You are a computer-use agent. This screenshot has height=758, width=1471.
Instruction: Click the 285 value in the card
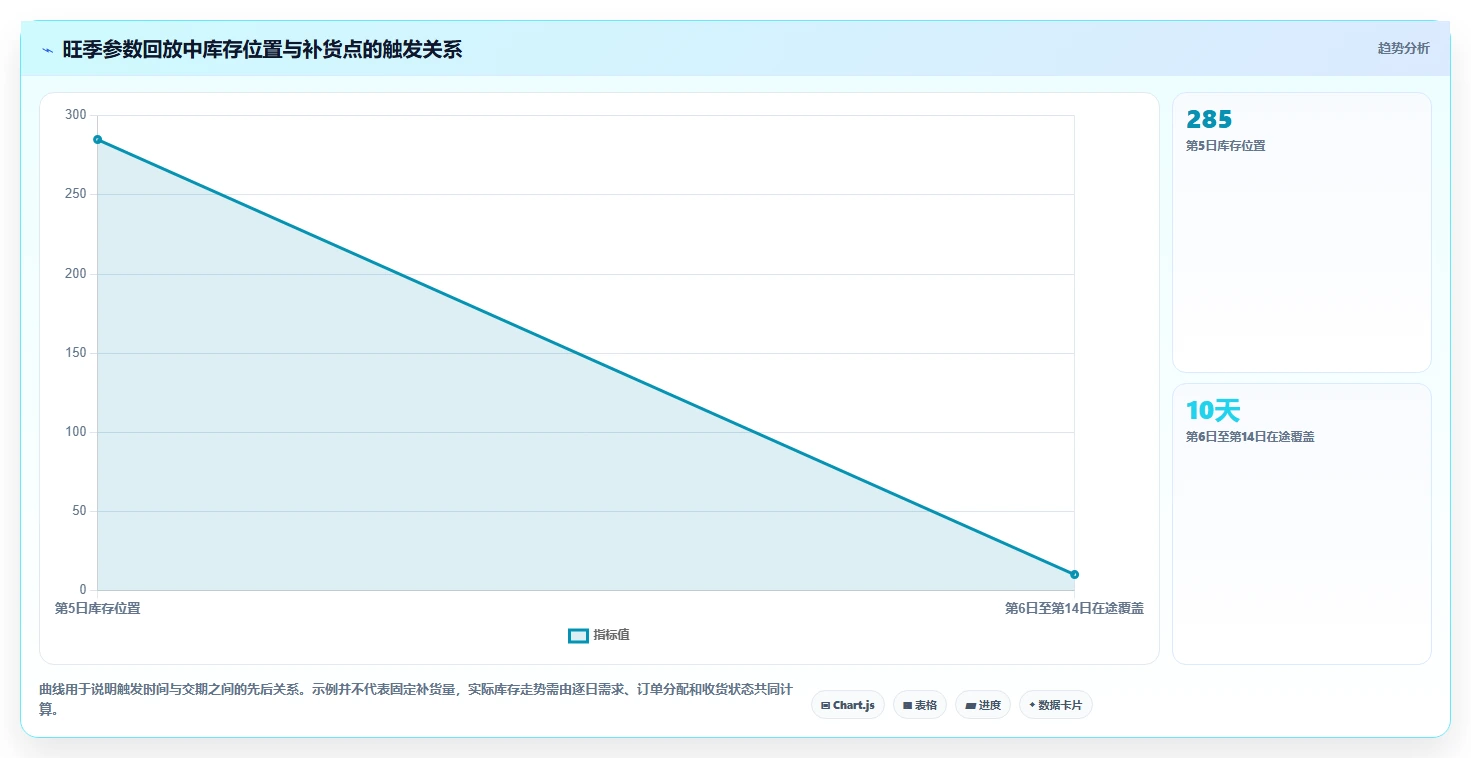(1209, 120)
